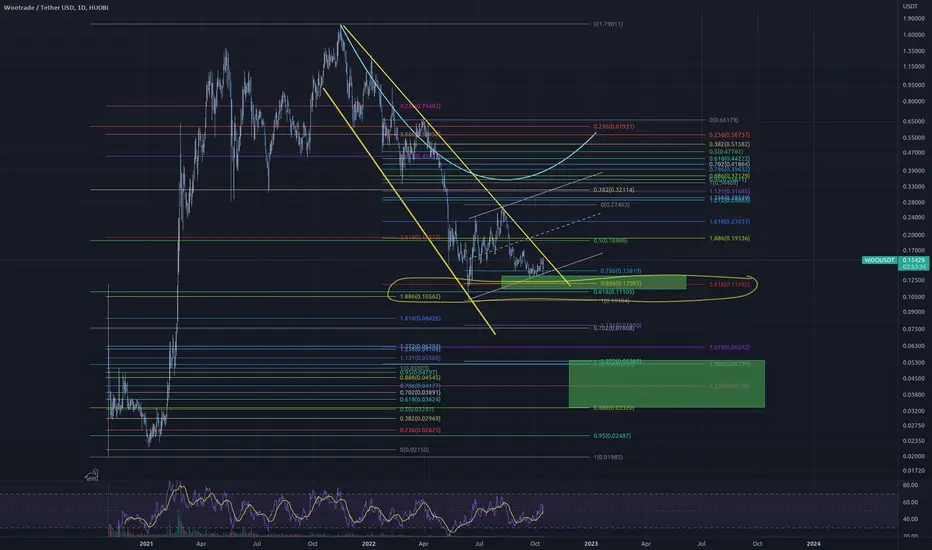Select the 0.618(0.03624) Fibonacci level label

point(420,400)
